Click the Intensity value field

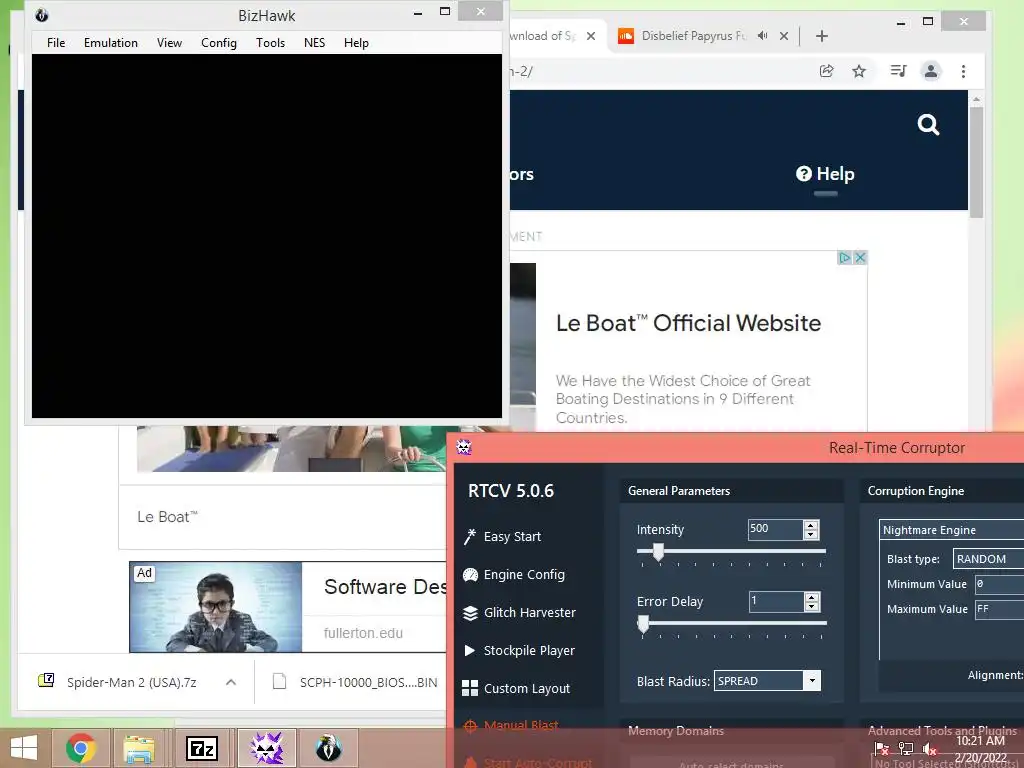tap(775, 530)
